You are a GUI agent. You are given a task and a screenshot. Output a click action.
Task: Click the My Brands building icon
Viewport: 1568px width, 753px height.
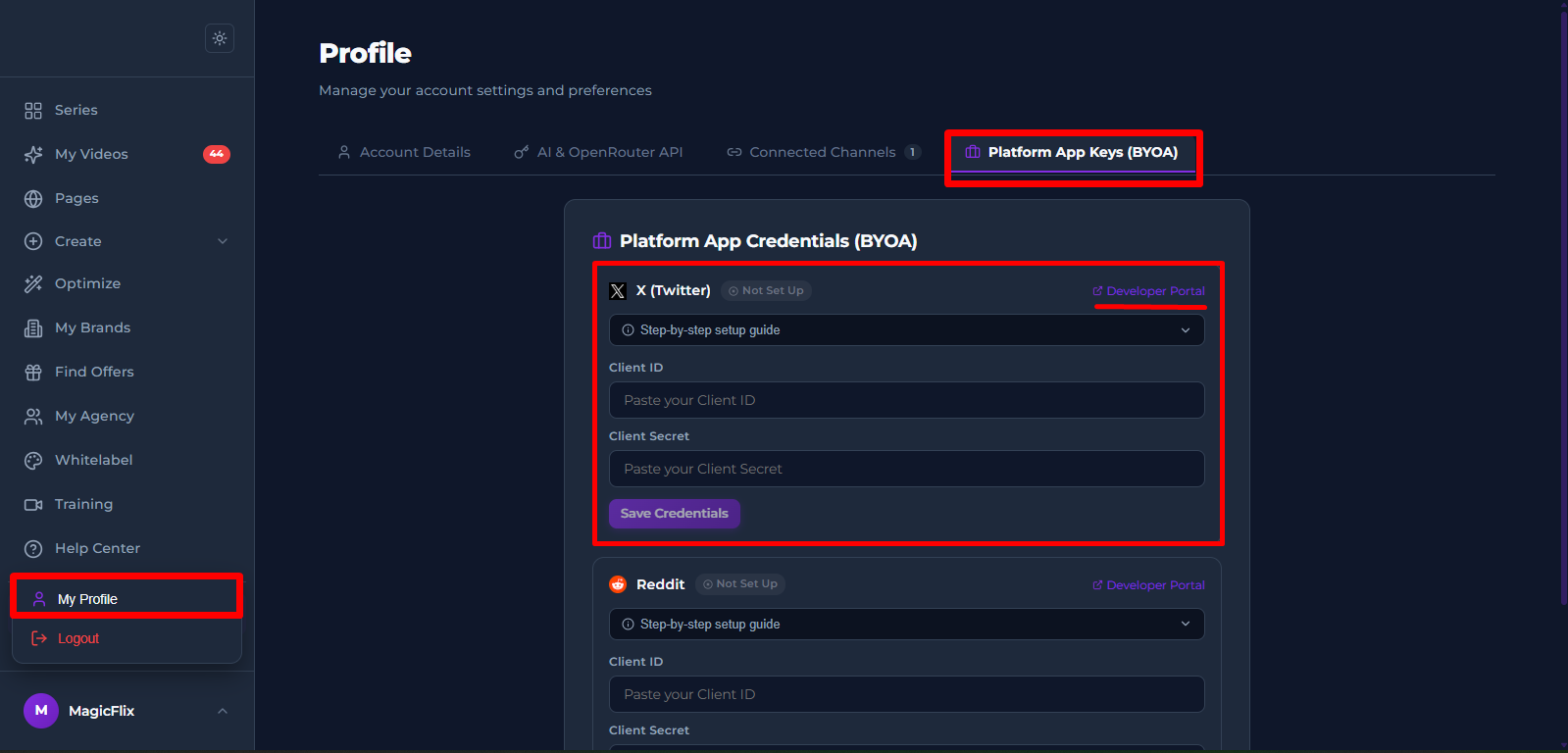click(33, 328)
